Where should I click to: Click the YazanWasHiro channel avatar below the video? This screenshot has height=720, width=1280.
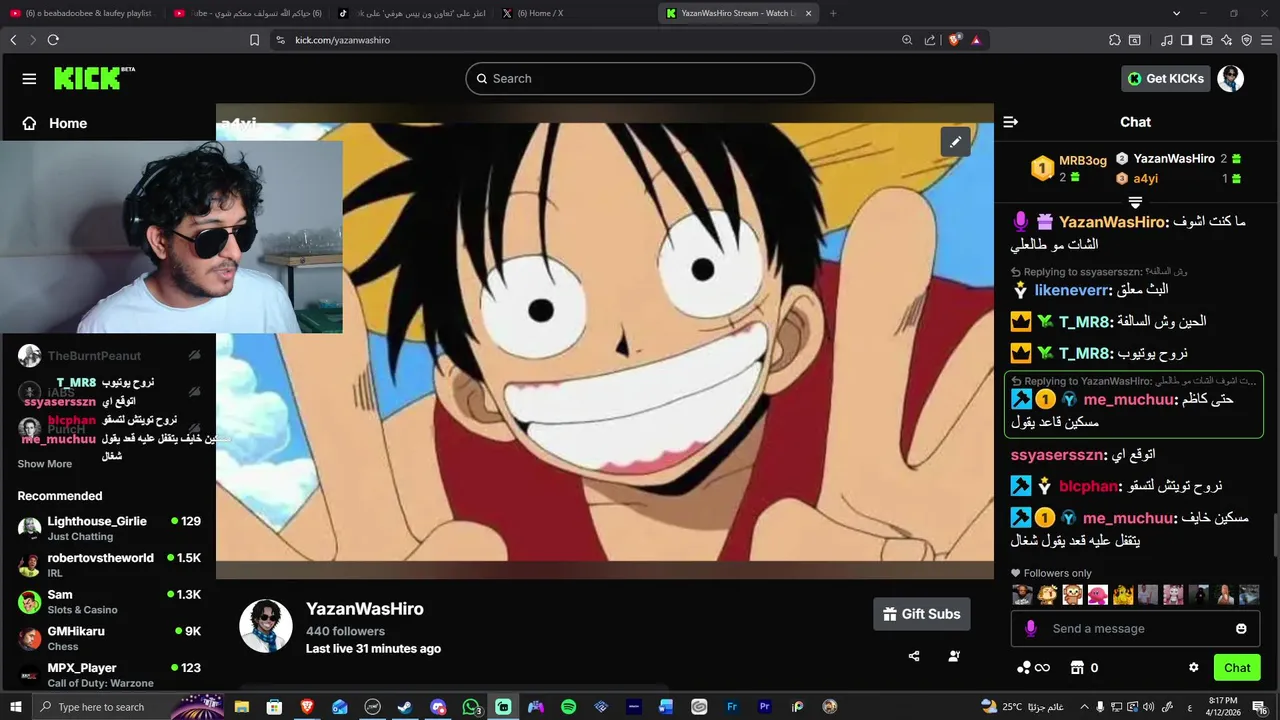(x=266, y=626)
